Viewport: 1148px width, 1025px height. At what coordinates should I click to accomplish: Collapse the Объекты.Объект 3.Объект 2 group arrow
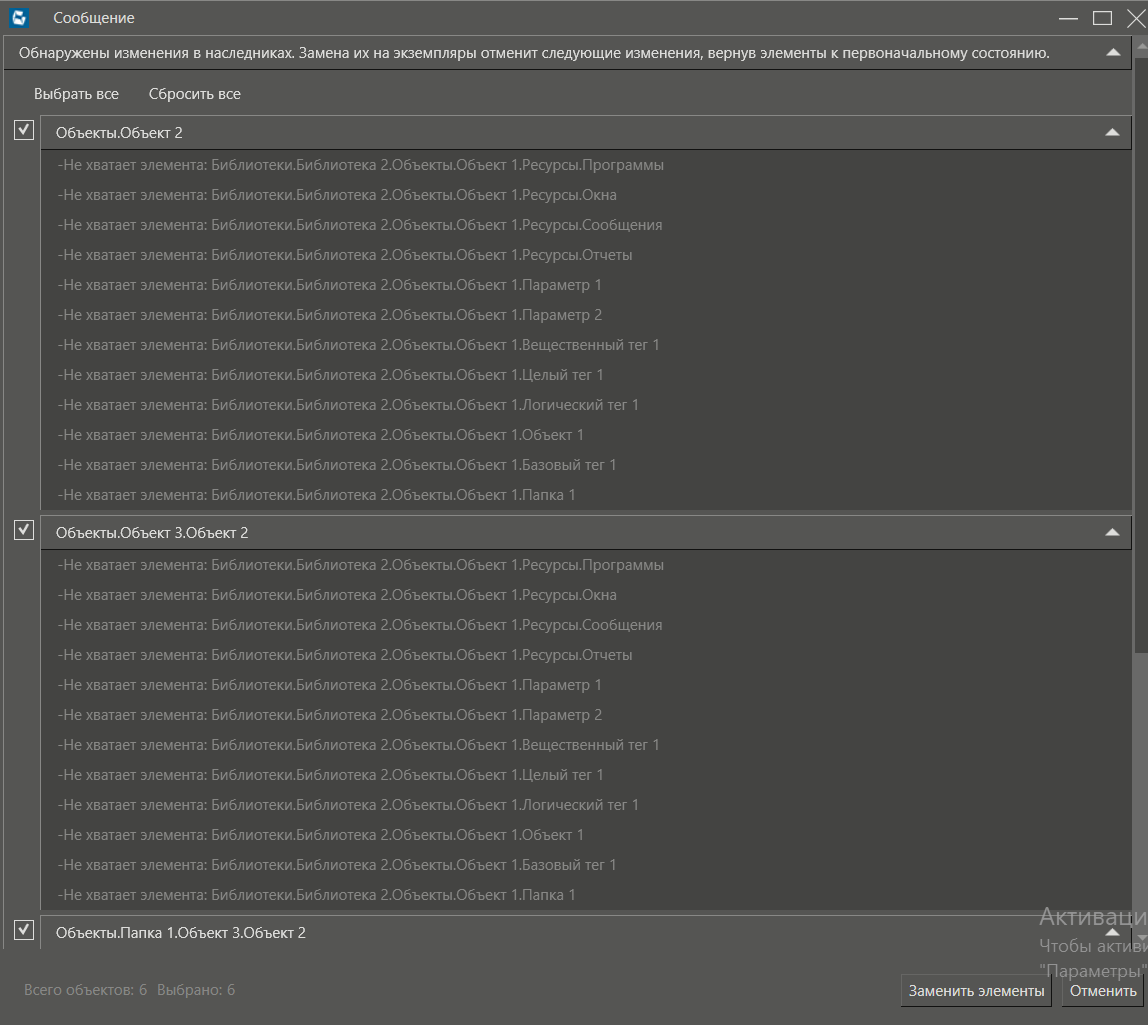click(x=1111, y=532)
